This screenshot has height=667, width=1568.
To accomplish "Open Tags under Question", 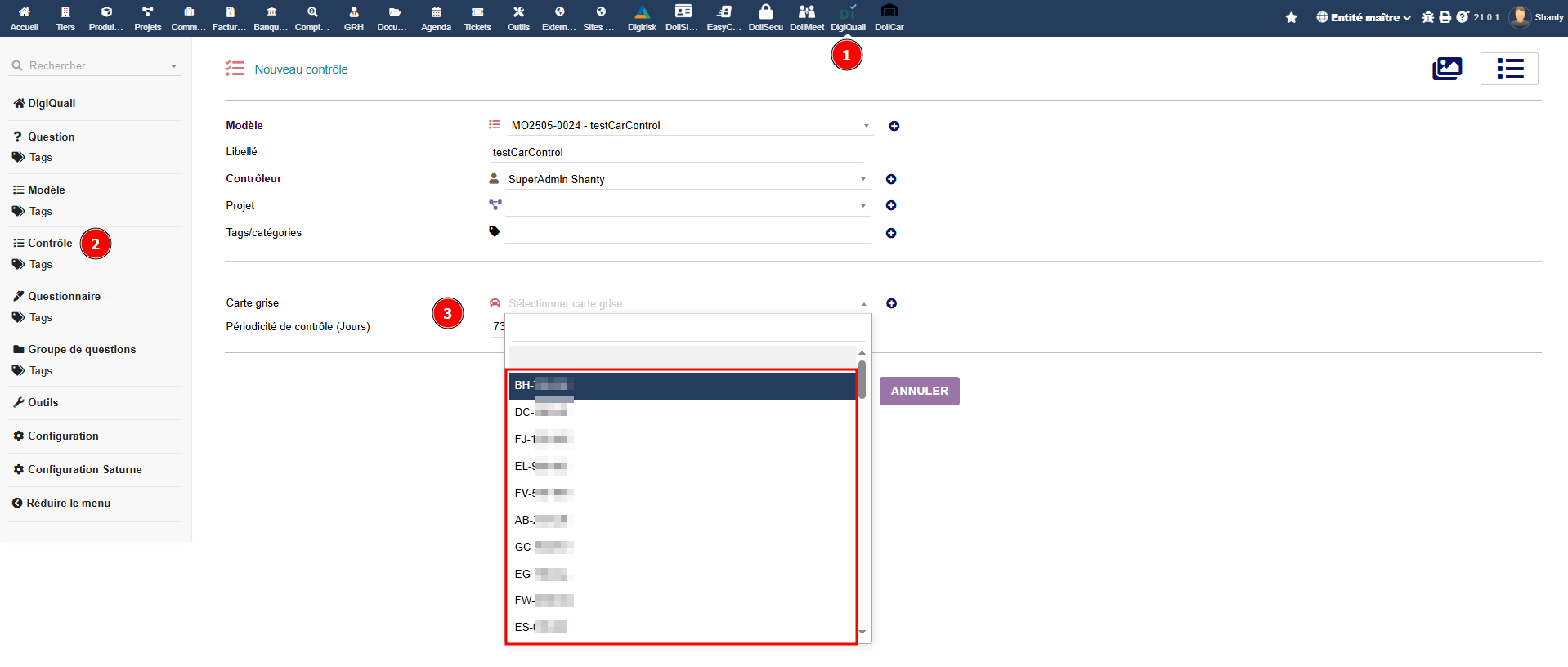I will tap(40, 157).
